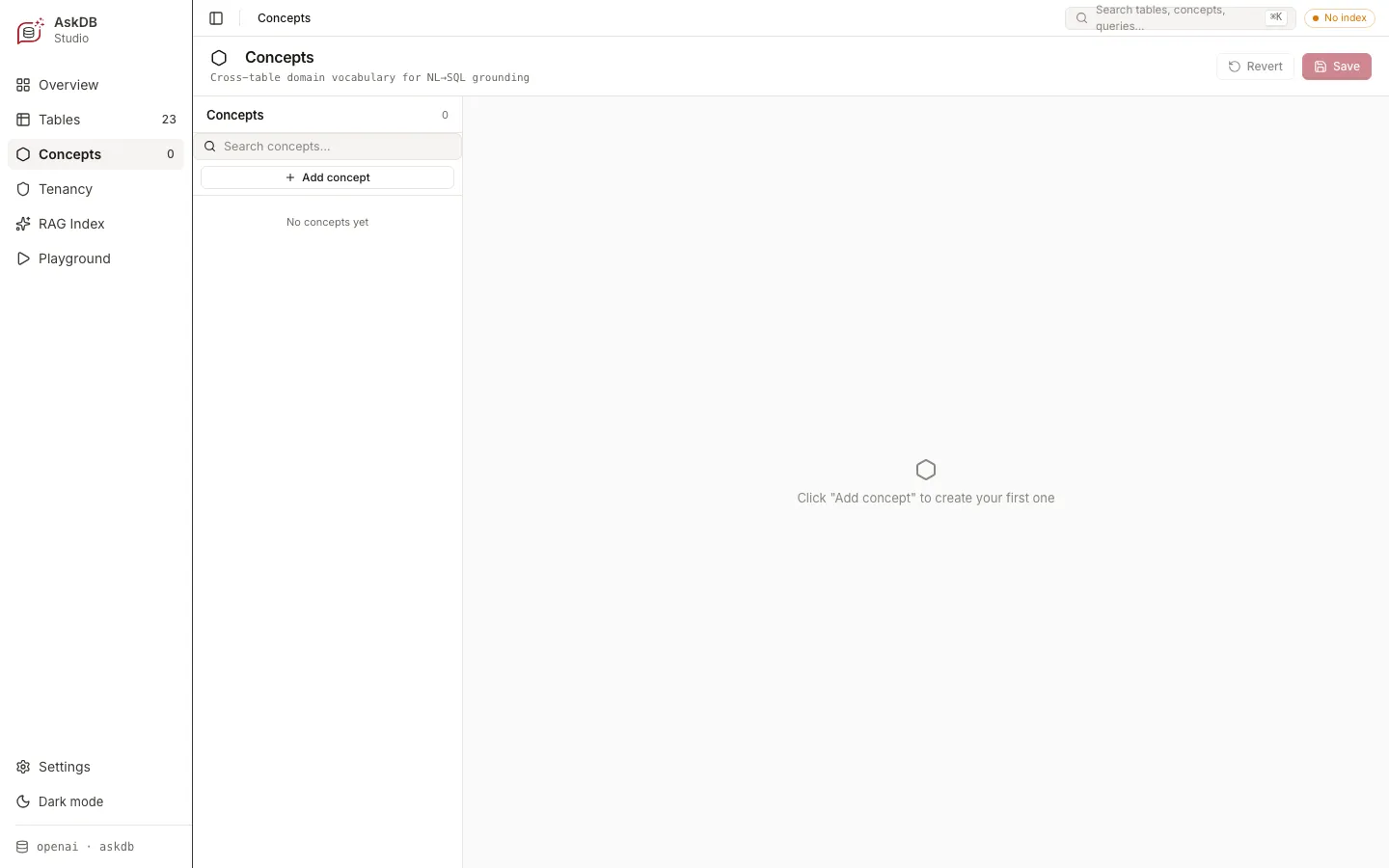Click the Settings gear icon
This screenshot has height=868, width=1389.
click(23, 767)
